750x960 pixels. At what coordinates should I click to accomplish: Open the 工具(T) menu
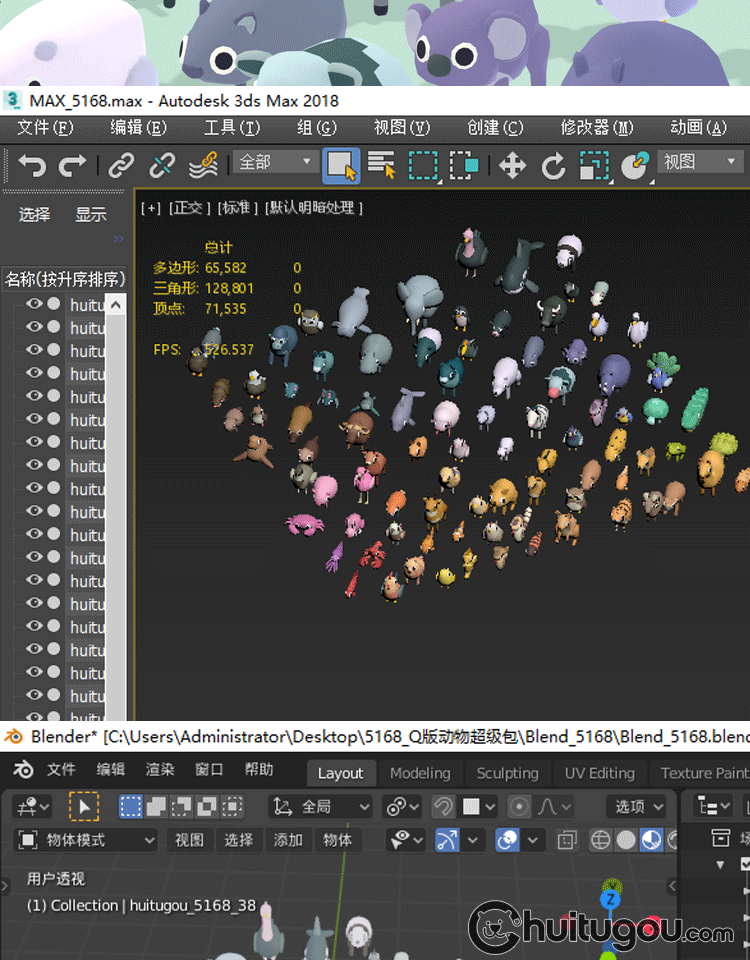232,128
